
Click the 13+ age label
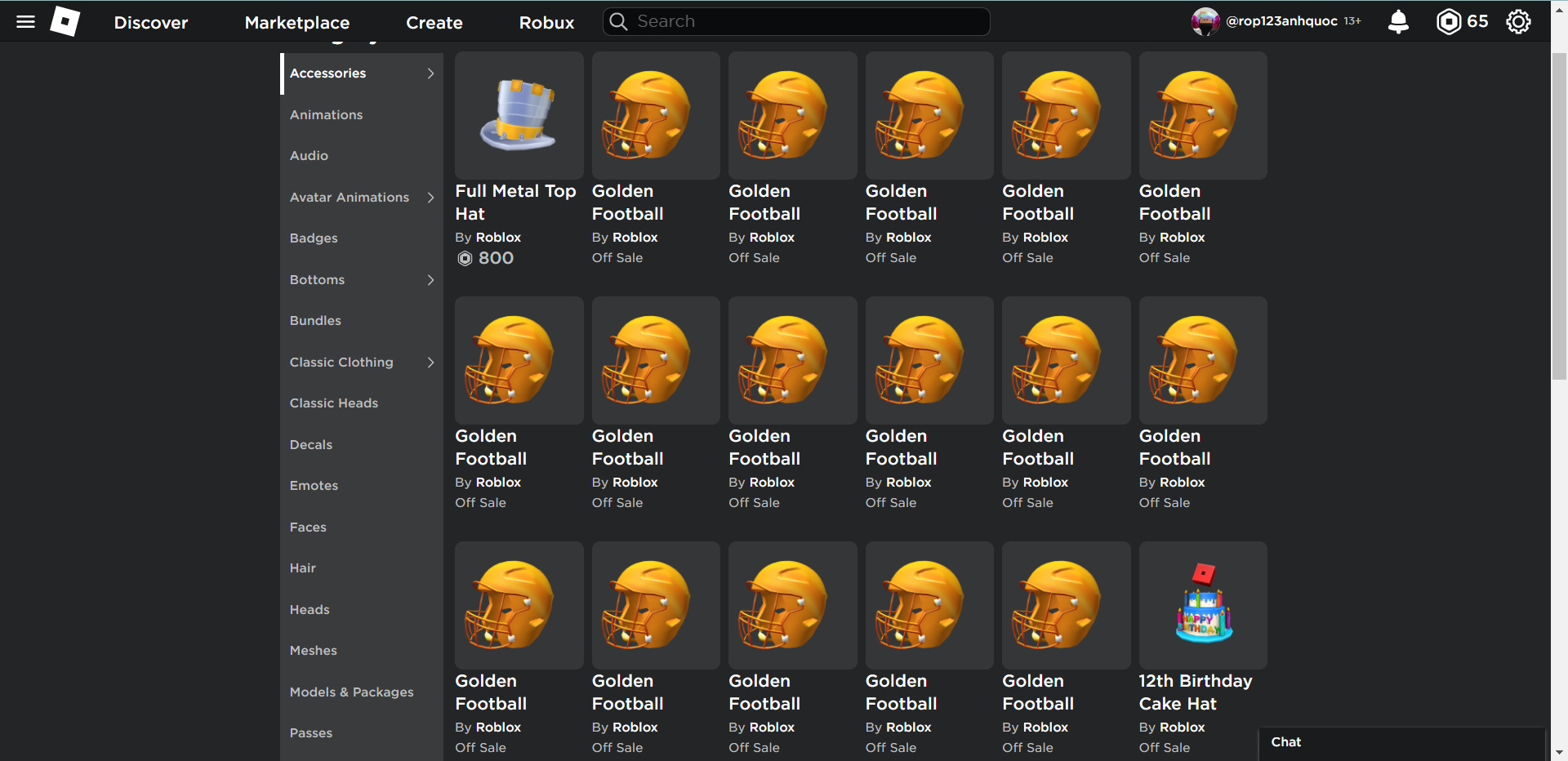1352,21
